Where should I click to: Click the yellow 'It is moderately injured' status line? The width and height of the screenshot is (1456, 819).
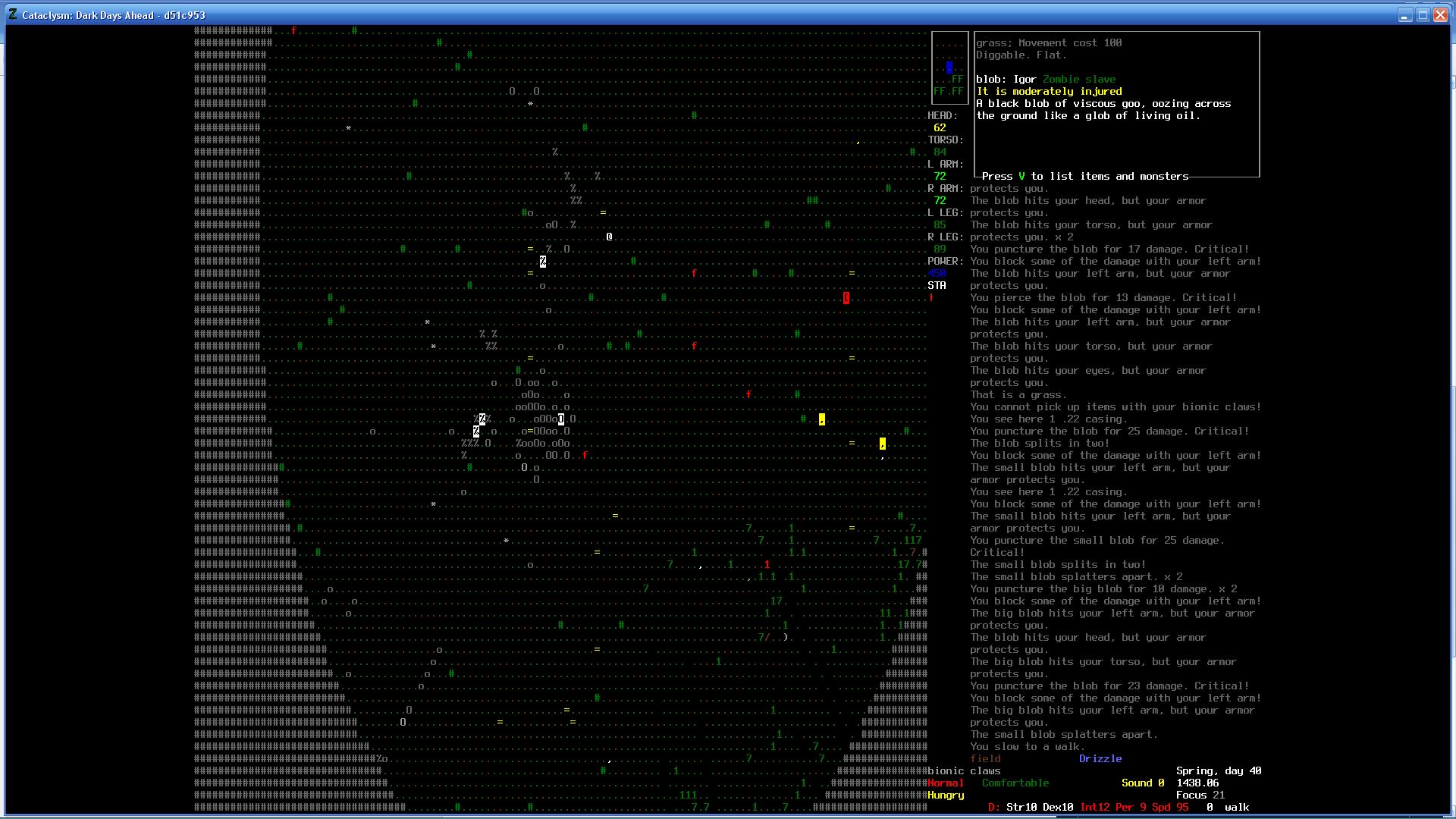(x=1049, y=91)
